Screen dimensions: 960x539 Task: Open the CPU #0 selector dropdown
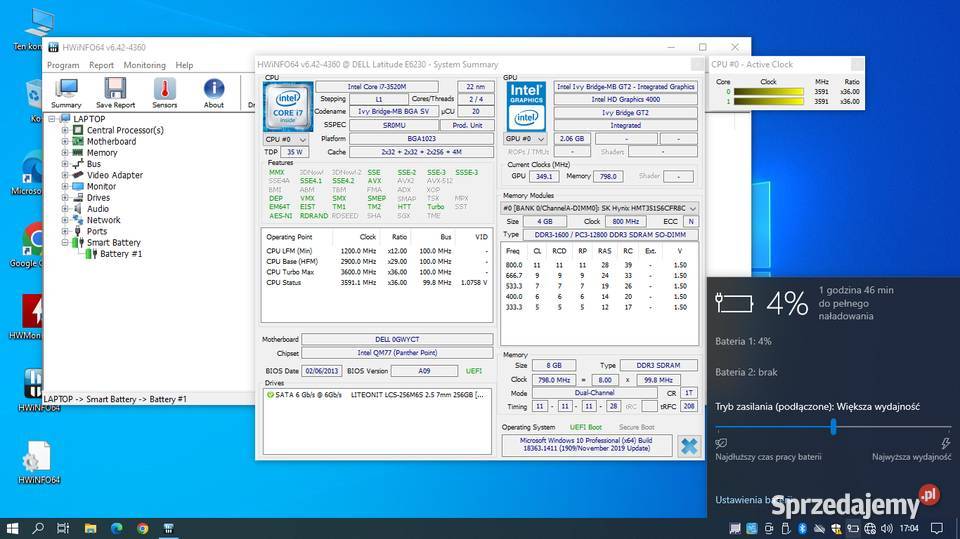285,140
